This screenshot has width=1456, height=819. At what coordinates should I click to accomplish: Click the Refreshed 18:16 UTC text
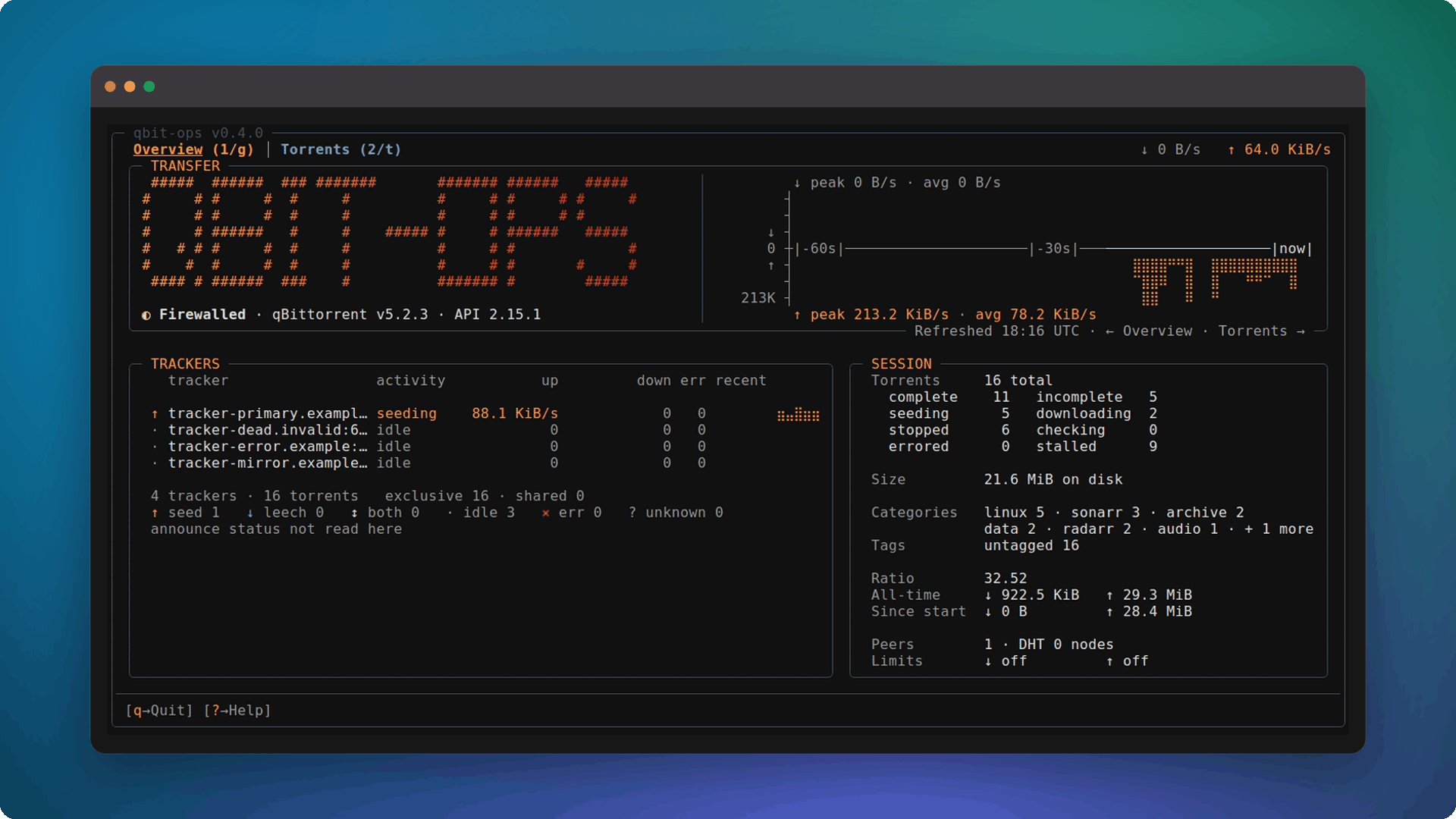996,331
